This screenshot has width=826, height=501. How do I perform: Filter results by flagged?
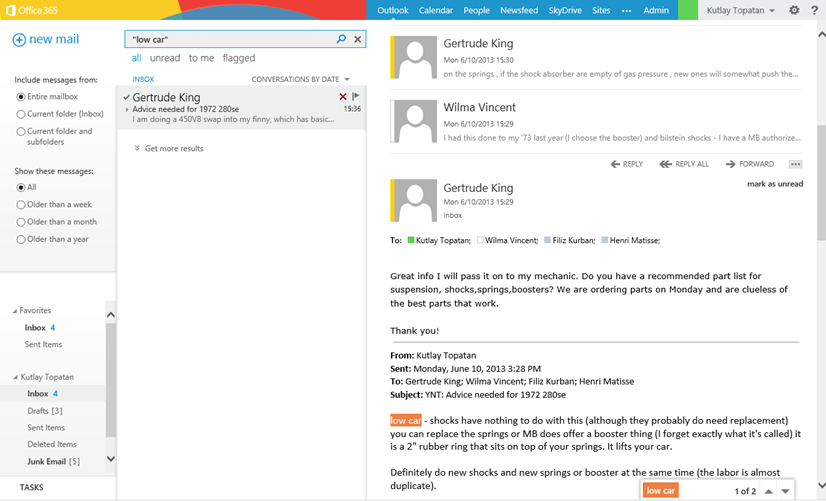click(x=239, y=58)
